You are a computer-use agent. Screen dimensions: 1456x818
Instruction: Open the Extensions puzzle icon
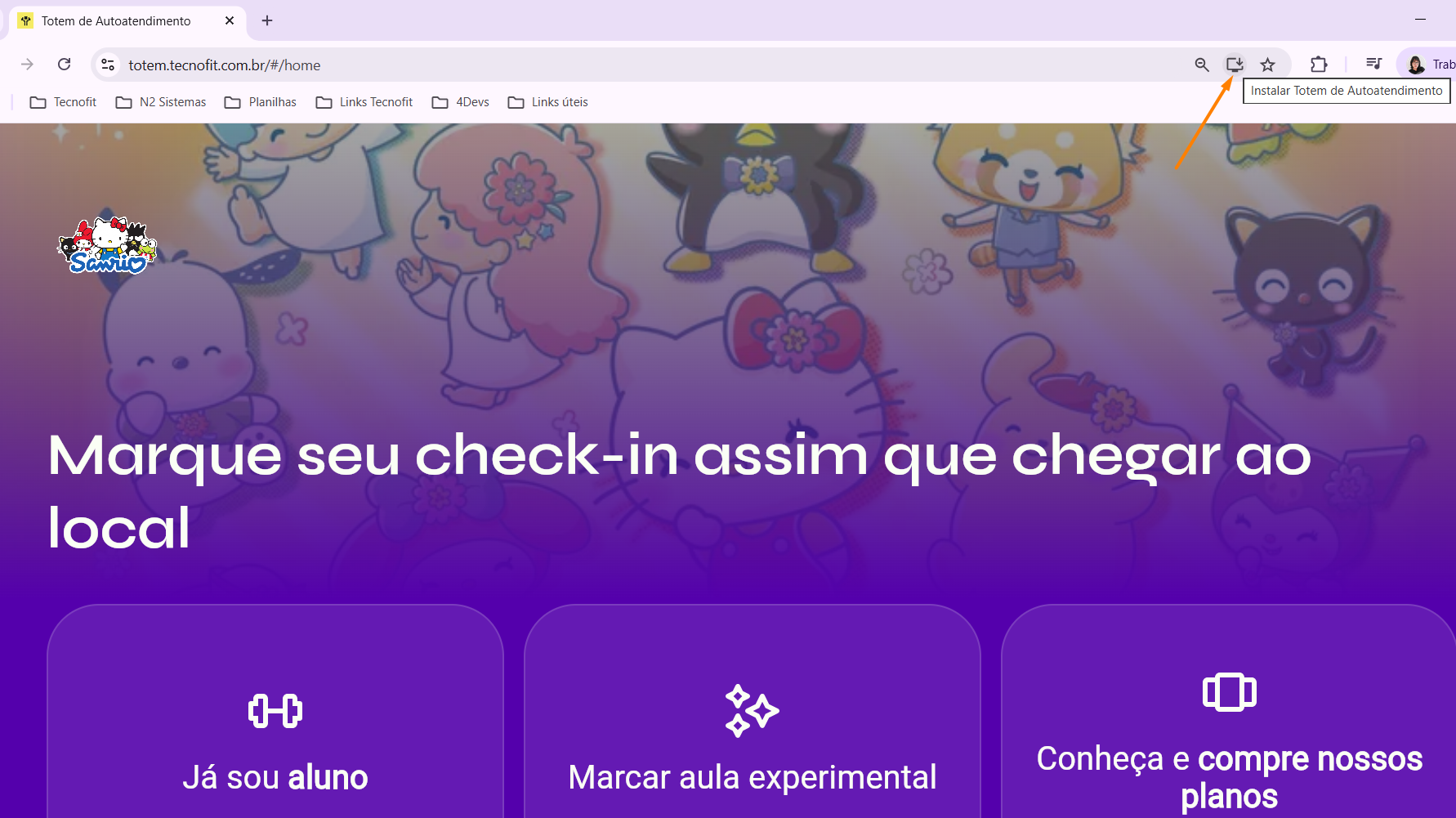(x=1318, y=65)
